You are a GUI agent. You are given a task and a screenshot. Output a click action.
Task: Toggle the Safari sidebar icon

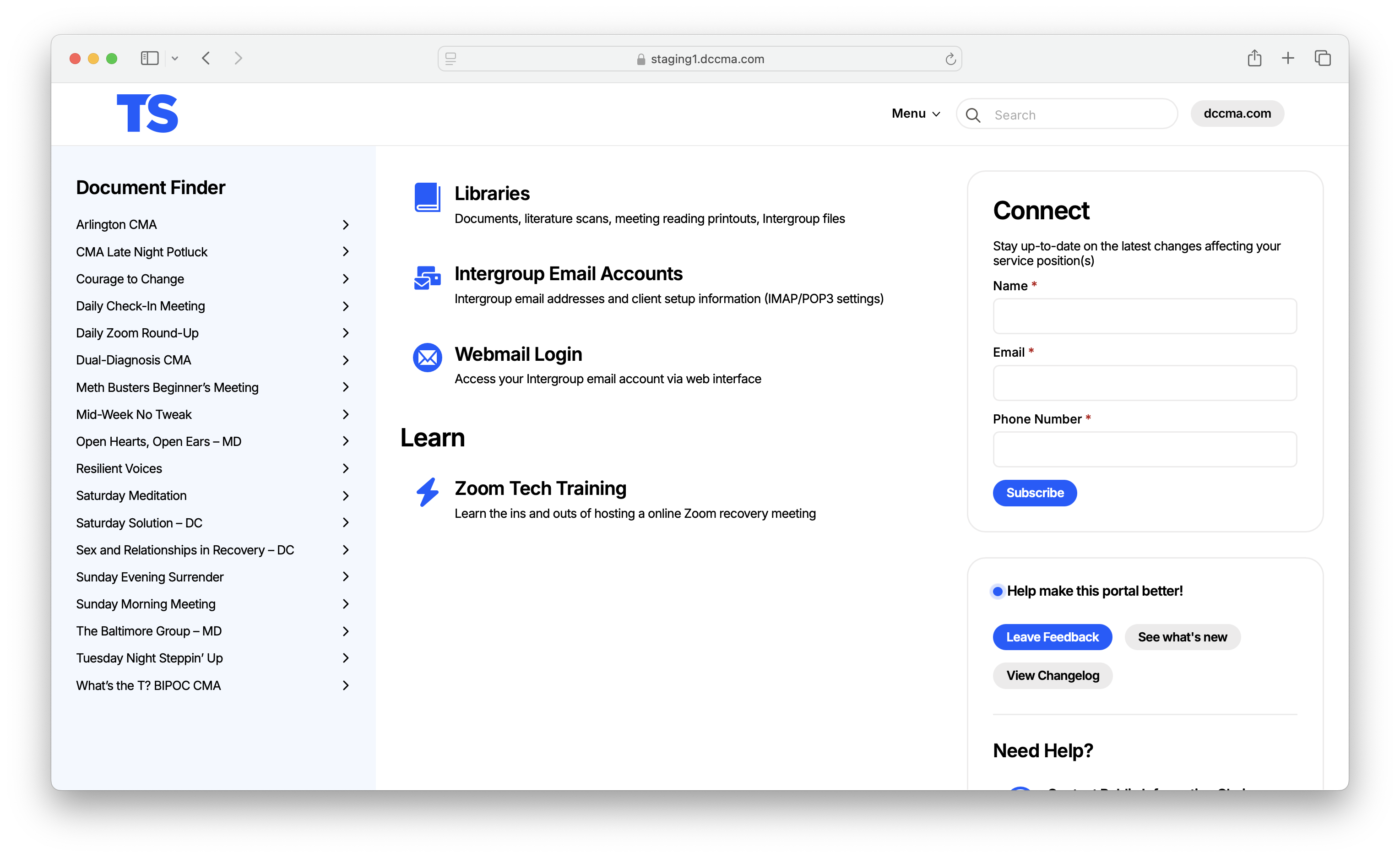tap(149, 58)
